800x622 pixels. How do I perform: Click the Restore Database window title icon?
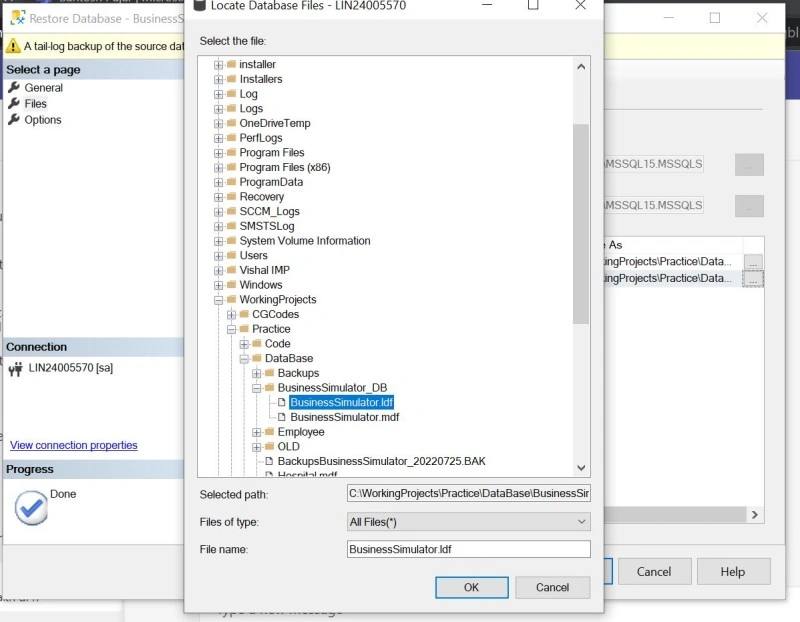[18, 18]
